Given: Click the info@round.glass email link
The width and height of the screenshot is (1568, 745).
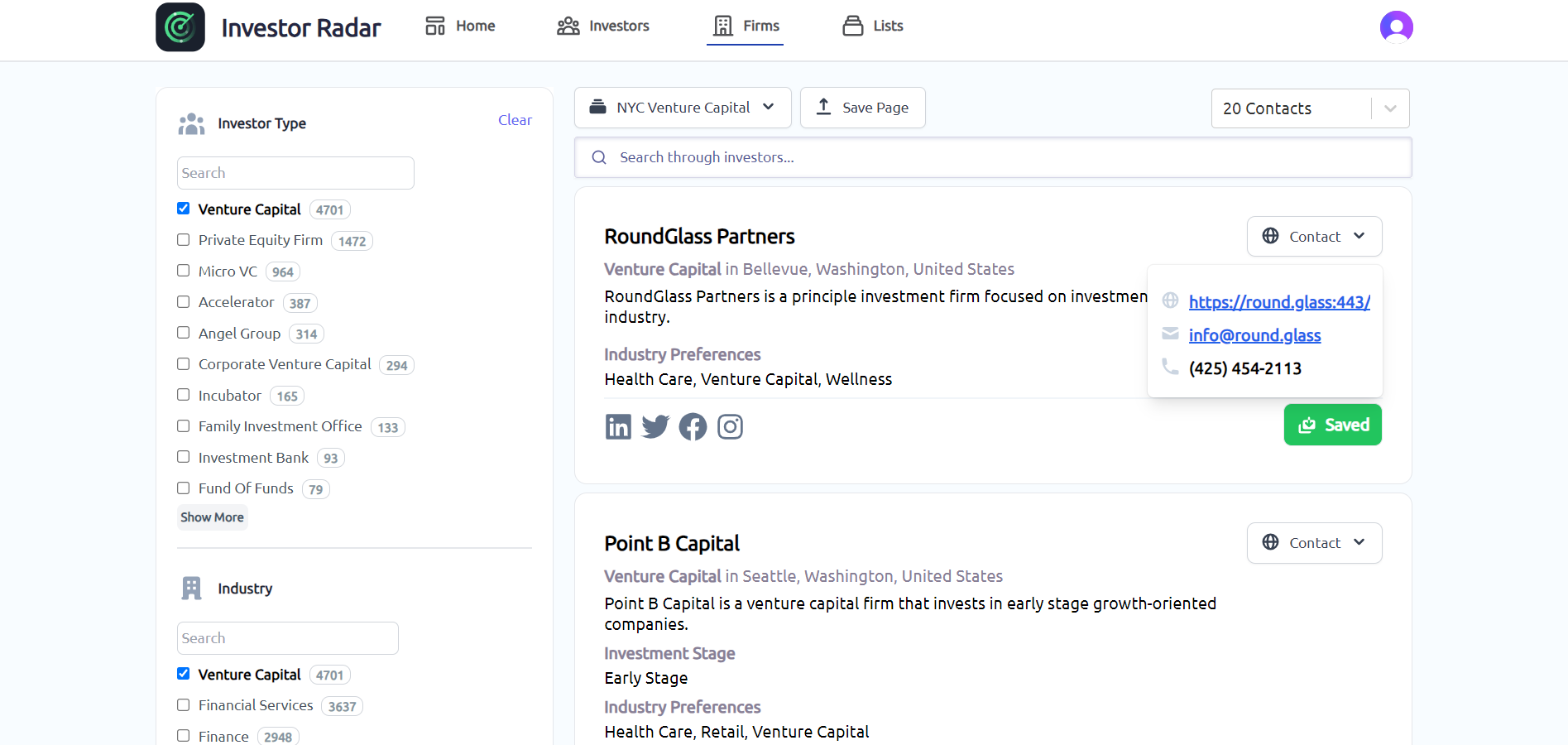Looking at the screenshot, I should (x=1254, y=335).
